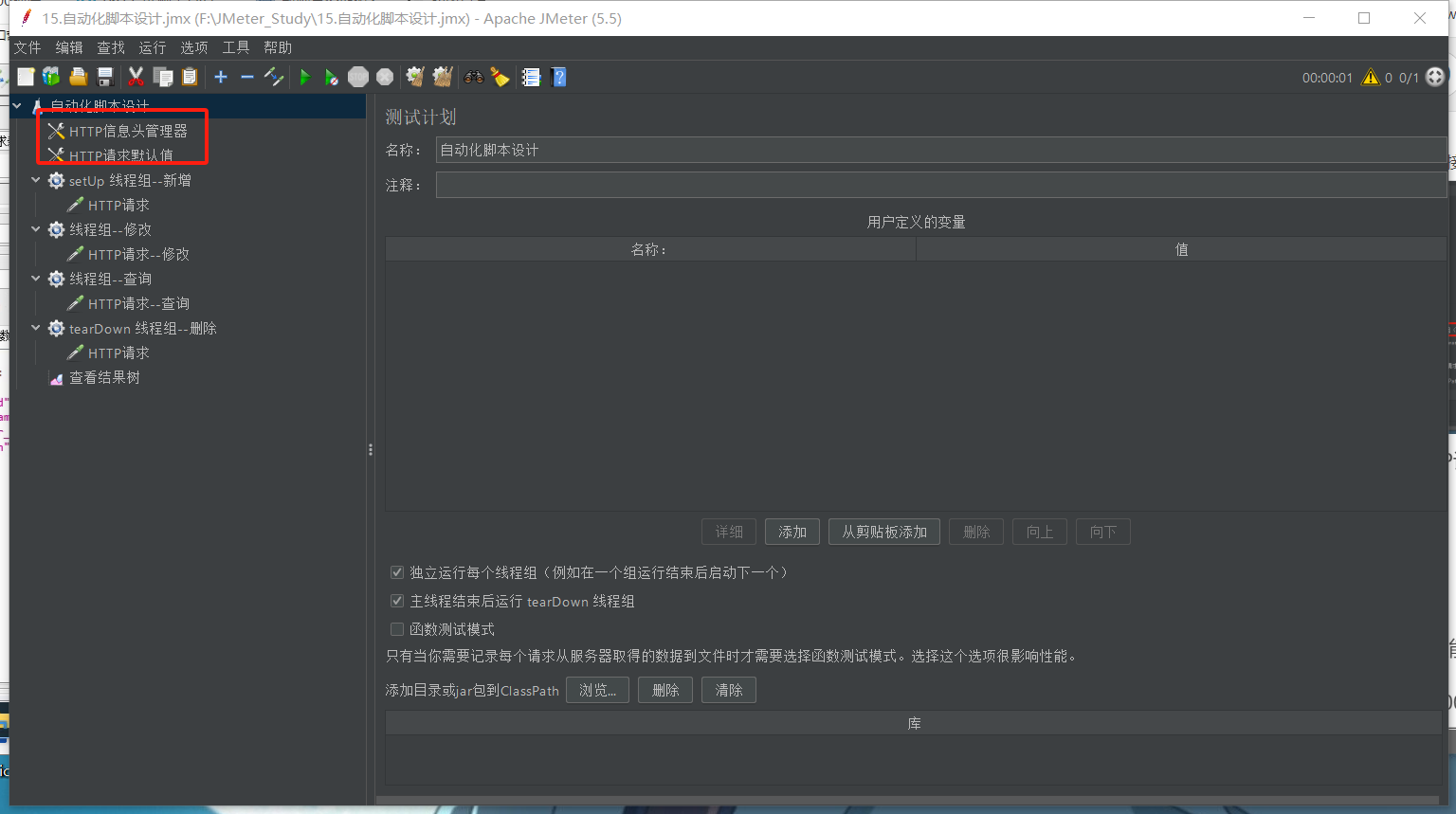Open the 运行 menu
Viewport: 1456px width, 814px height.
click(153, 47)
